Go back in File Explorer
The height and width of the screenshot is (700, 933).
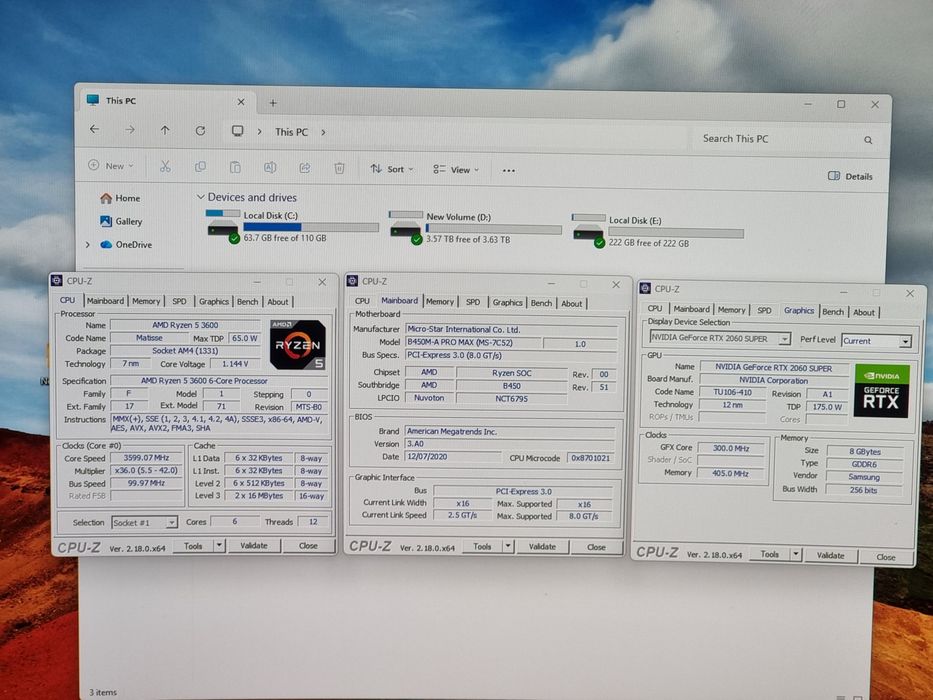pyautogui.click(x=95, y=129)
